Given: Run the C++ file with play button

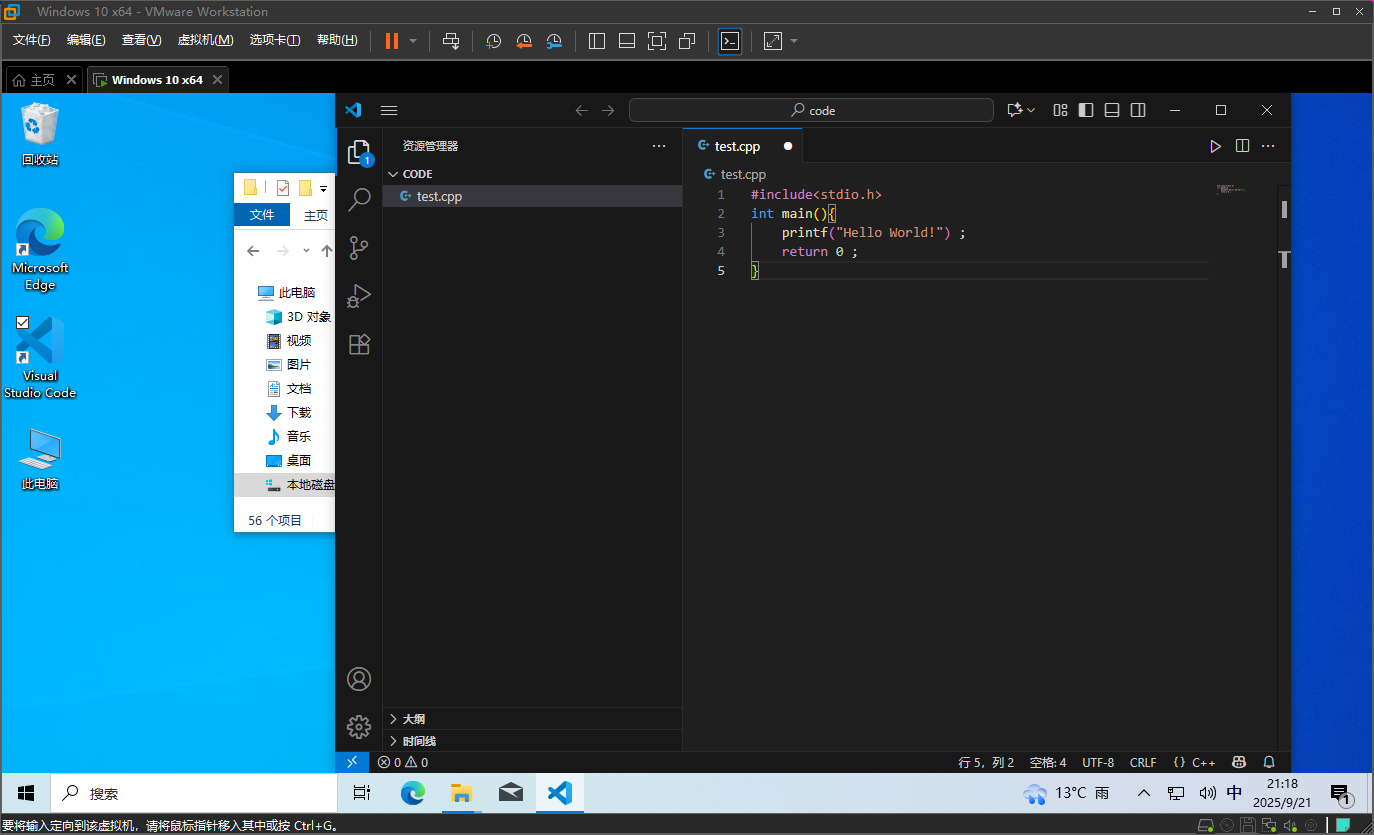Looking at the screenshot, I should [x=1215, y=146].
